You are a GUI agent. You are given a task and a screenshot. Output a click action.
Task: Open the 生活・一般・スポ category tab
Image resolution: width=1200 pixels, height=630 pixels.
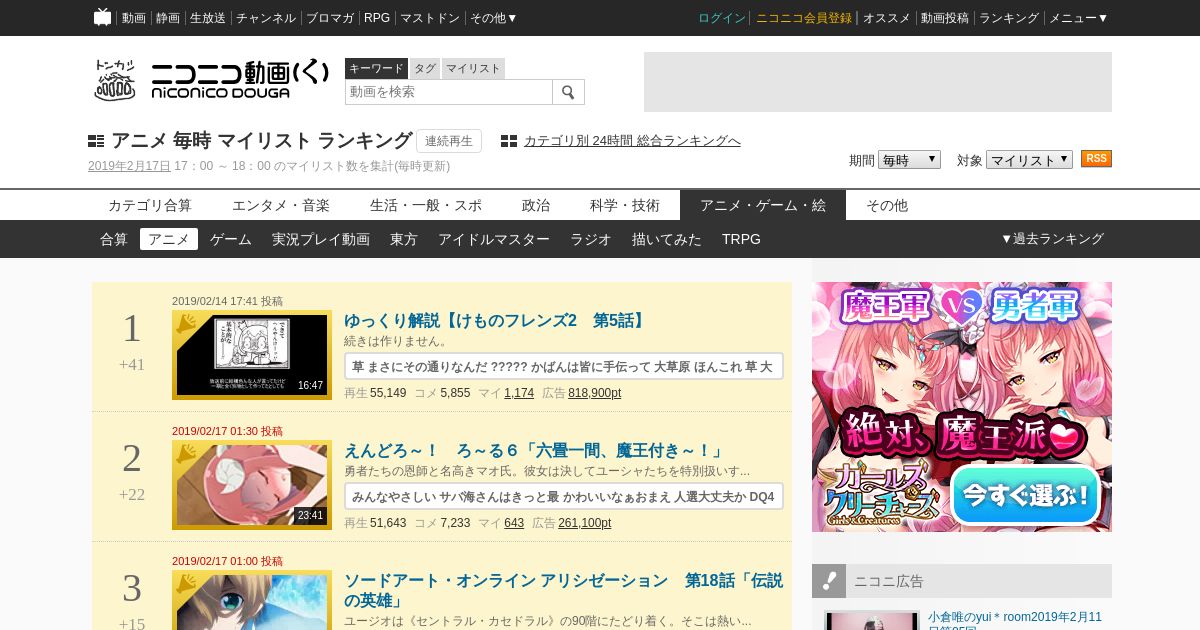[x=426, y=205]
